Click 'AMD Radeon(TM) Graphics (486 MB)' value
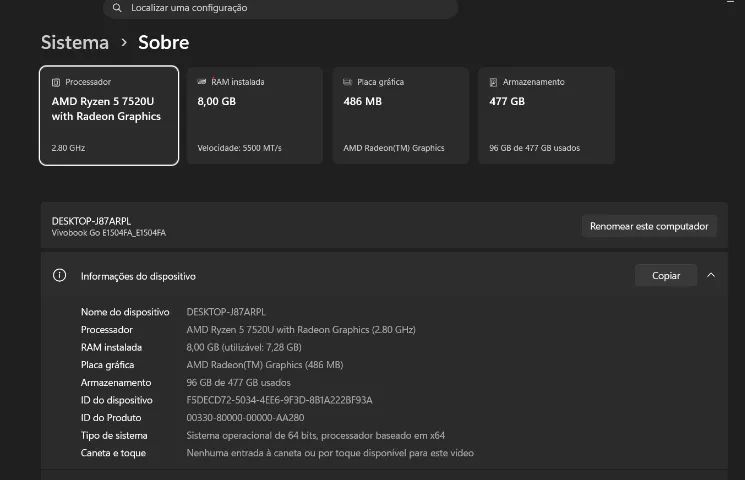This screenshot has height=480, width=745. tap(265, 365)
